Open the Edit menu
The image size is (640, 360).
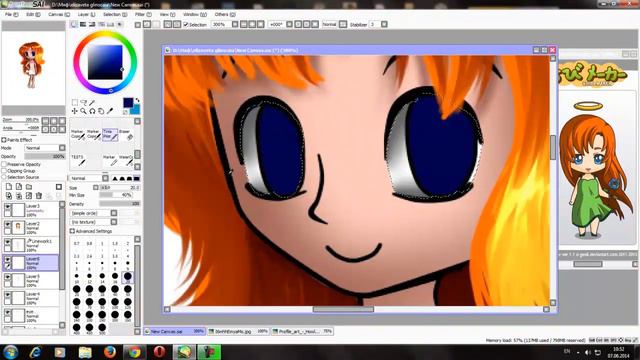pos(33,14)
